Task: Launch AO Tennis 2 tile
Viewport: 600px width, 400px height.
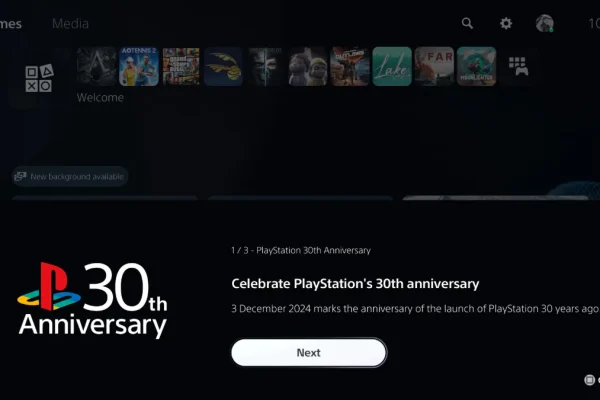Action: 139,66
